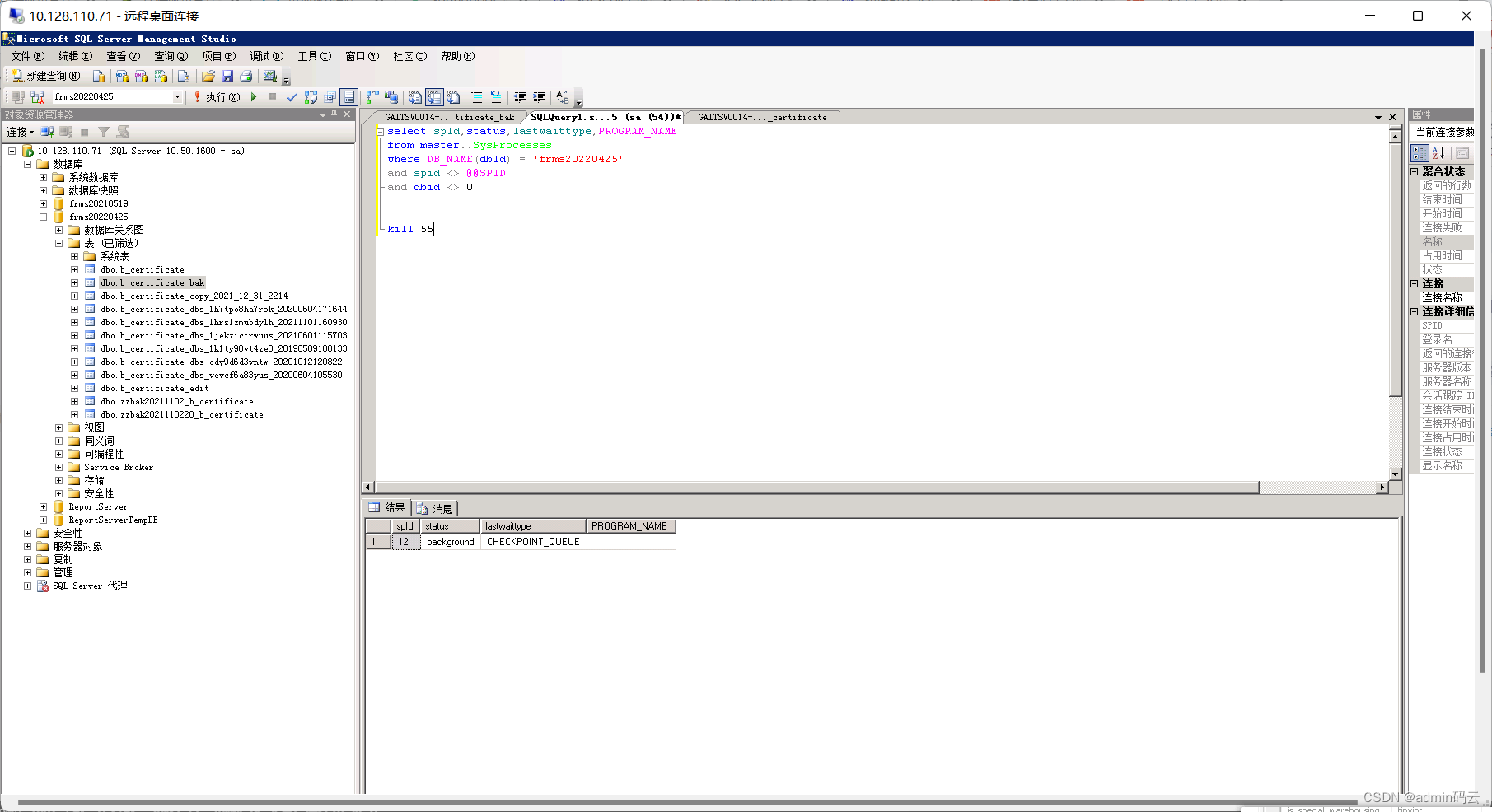
Task: Toggle alphabetical sort in Properties panel
Action: (x=1438, y=153)
